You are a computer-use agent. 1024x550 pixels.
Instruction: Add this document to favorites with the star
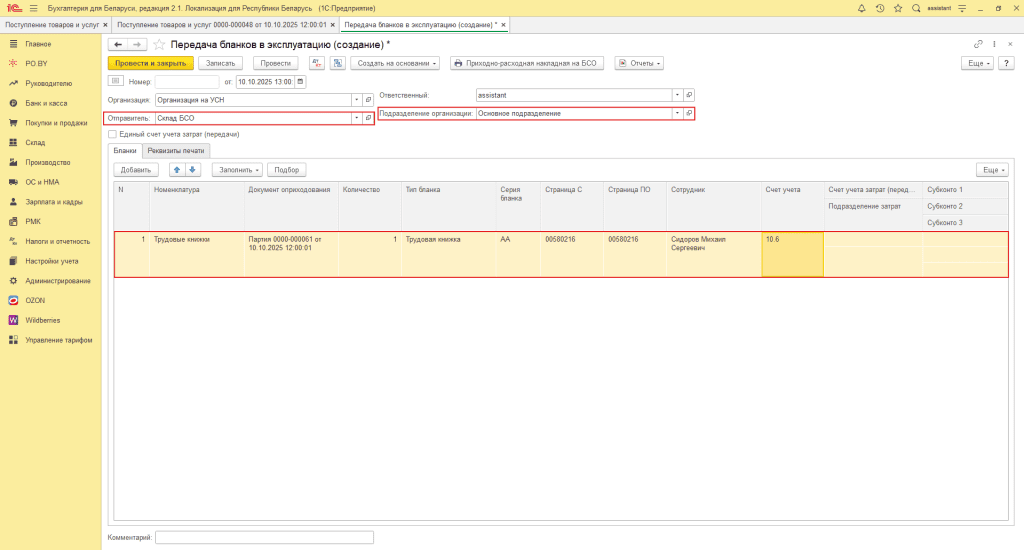(x=158, y=45)
